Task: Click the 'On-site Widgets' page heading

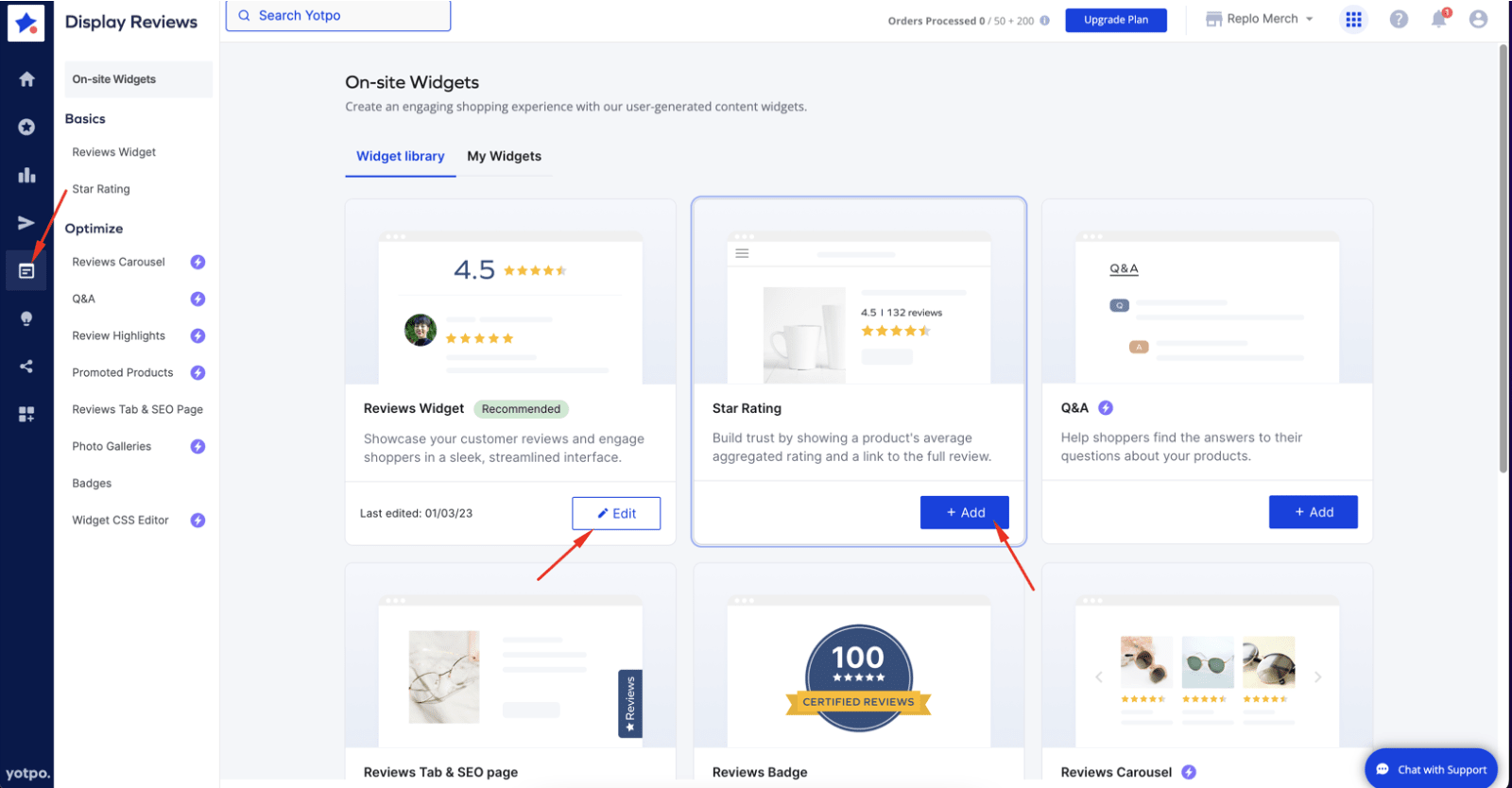Action: click(x=412, y=82)
